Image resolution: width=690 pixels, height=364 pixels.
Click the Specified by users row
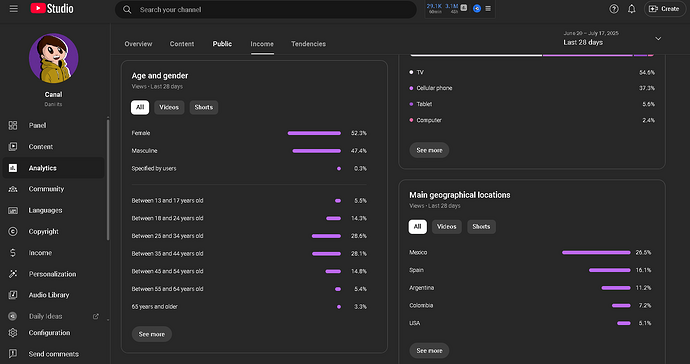pos(249,169)
